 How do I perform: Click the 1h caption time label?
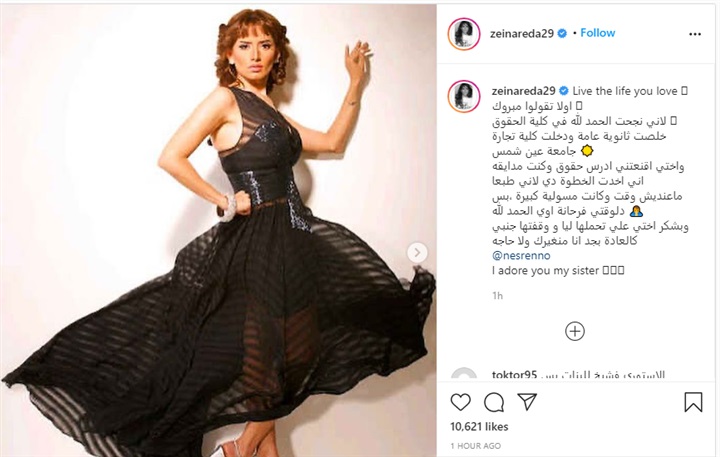[x=497, y=295]
